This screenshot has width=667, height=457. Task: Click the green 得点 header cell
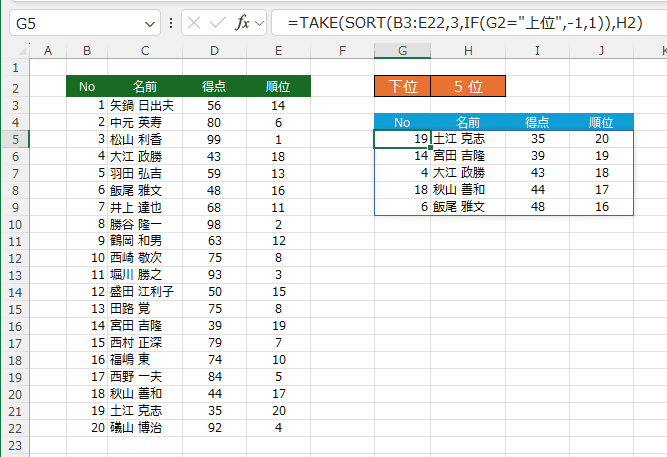(x=214, y=87)
